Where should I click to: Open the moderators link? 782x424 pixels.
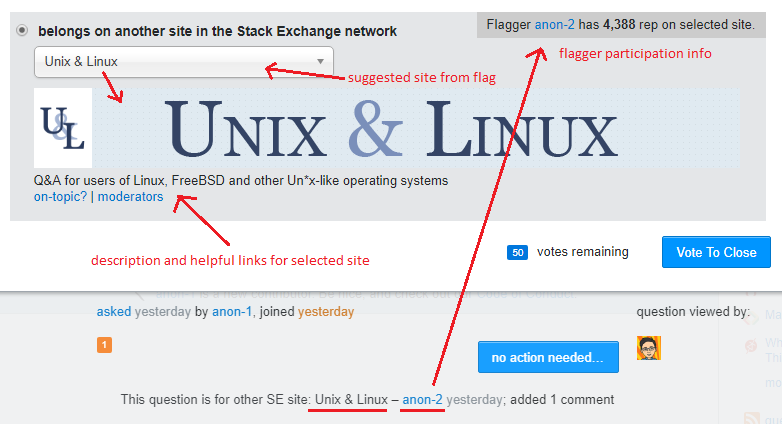pos(130,197)
